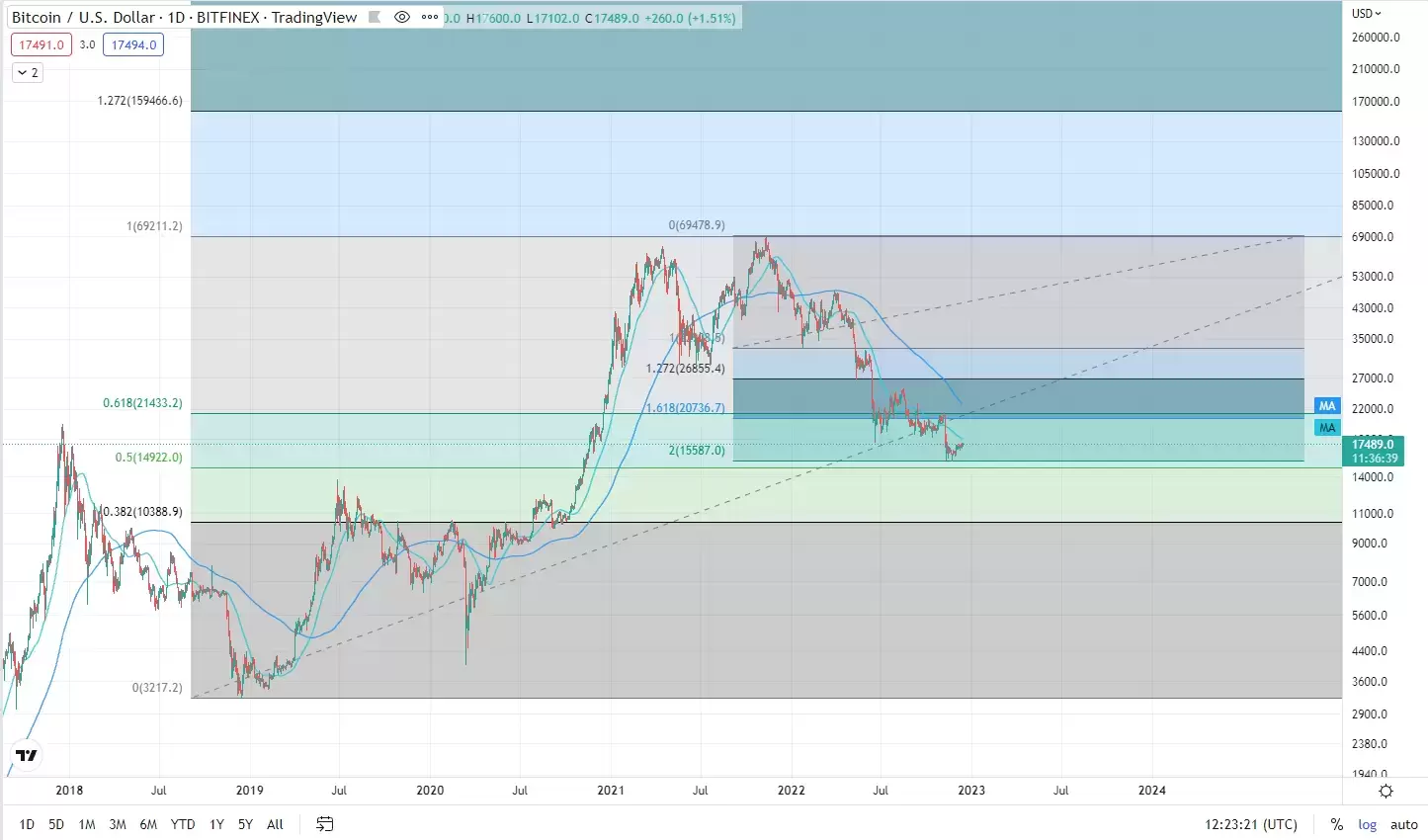Toggle percent scale mode

1336,824
